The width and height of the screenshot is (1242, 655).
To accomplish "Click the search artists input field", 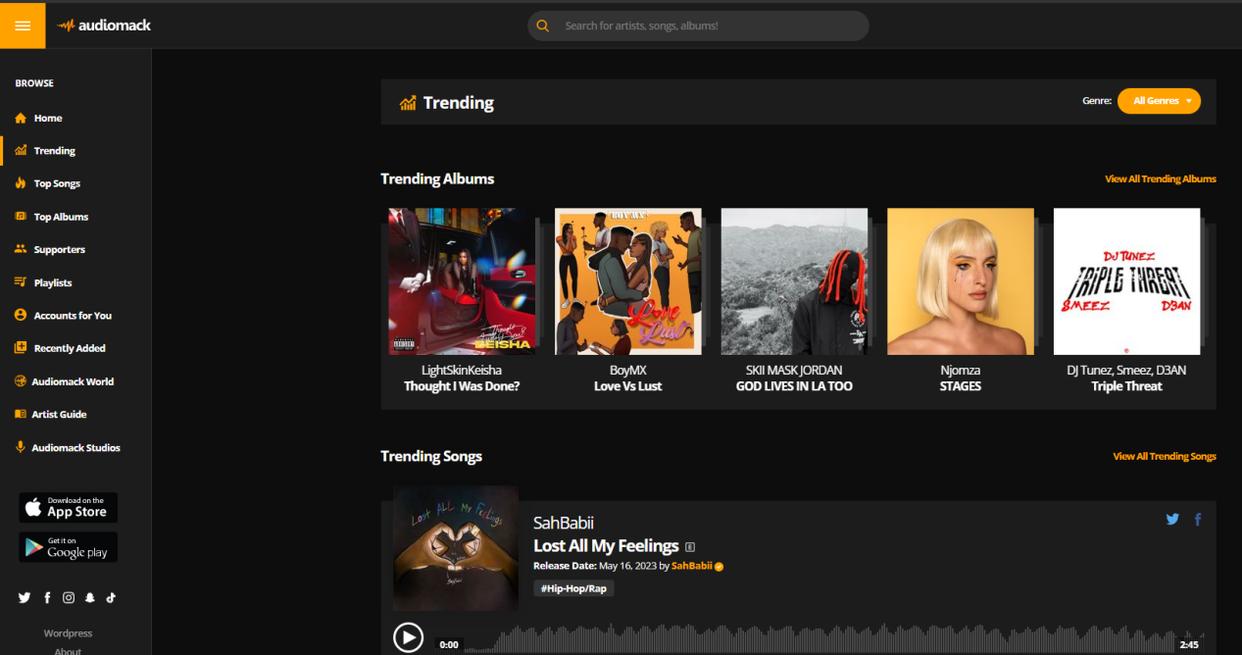I will [x=710, y=26].
